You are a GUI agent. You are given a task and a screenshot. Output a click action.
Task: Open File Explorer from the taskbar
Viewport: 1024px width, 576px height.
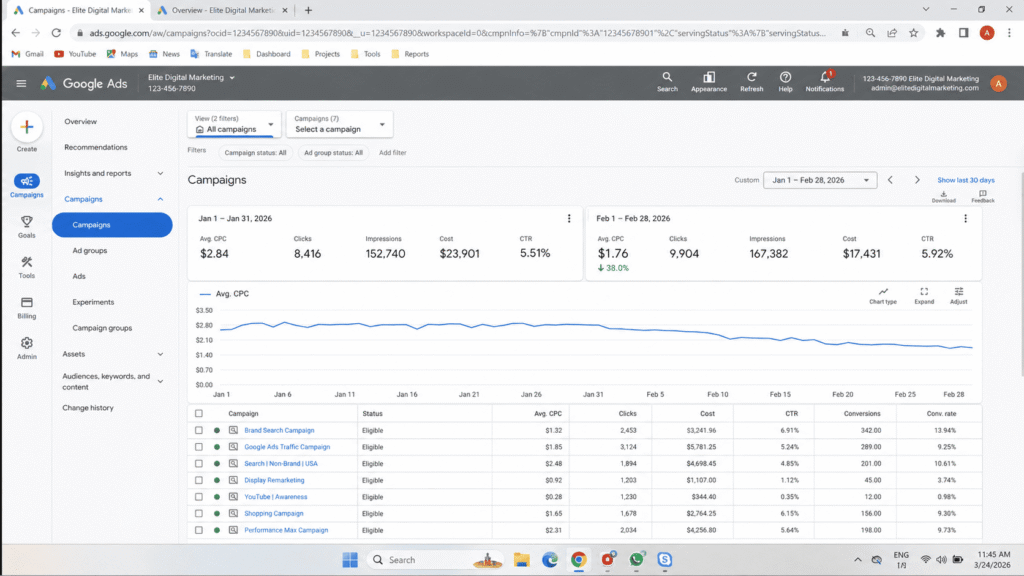pyautogui.click(x=521, y=560)
